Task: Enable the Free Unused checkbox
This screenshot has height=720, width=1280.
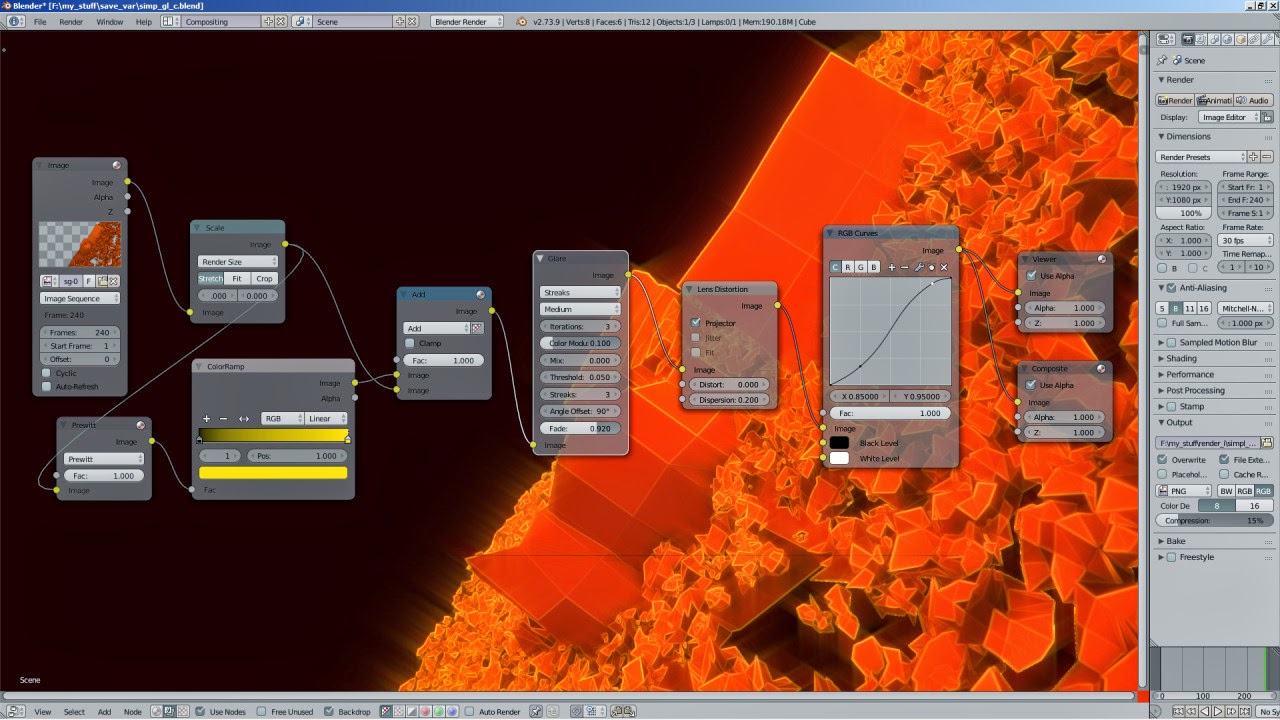Action: (x=262, y=712)
